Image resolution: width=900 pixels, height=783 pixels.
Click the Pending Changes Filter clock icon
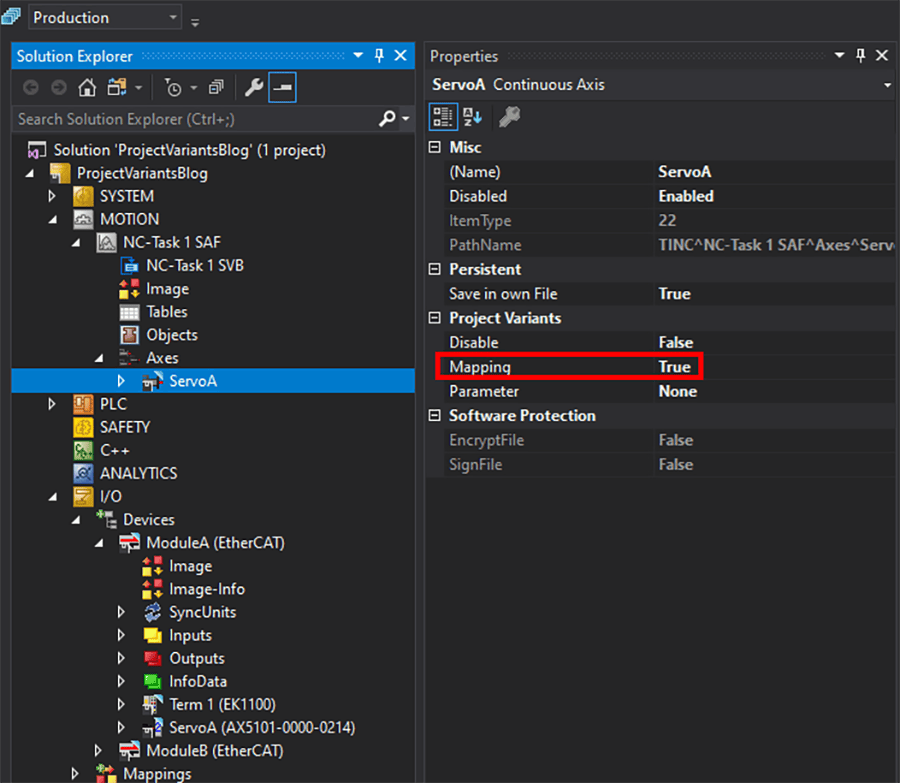(x=173, y=88)
